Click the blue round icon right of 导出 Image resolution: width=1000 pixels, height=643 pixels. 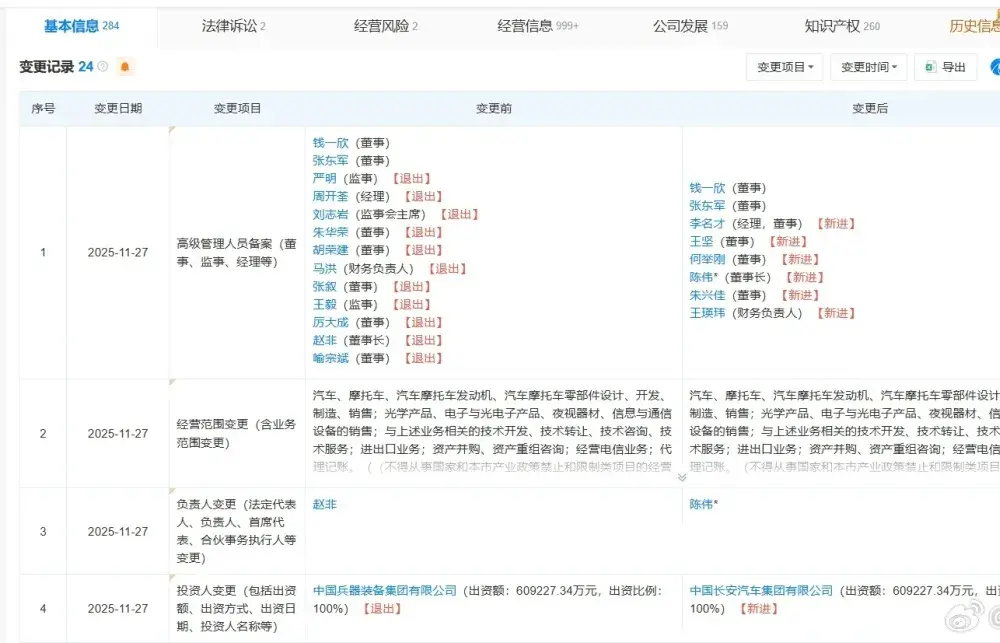pos(995,67)
